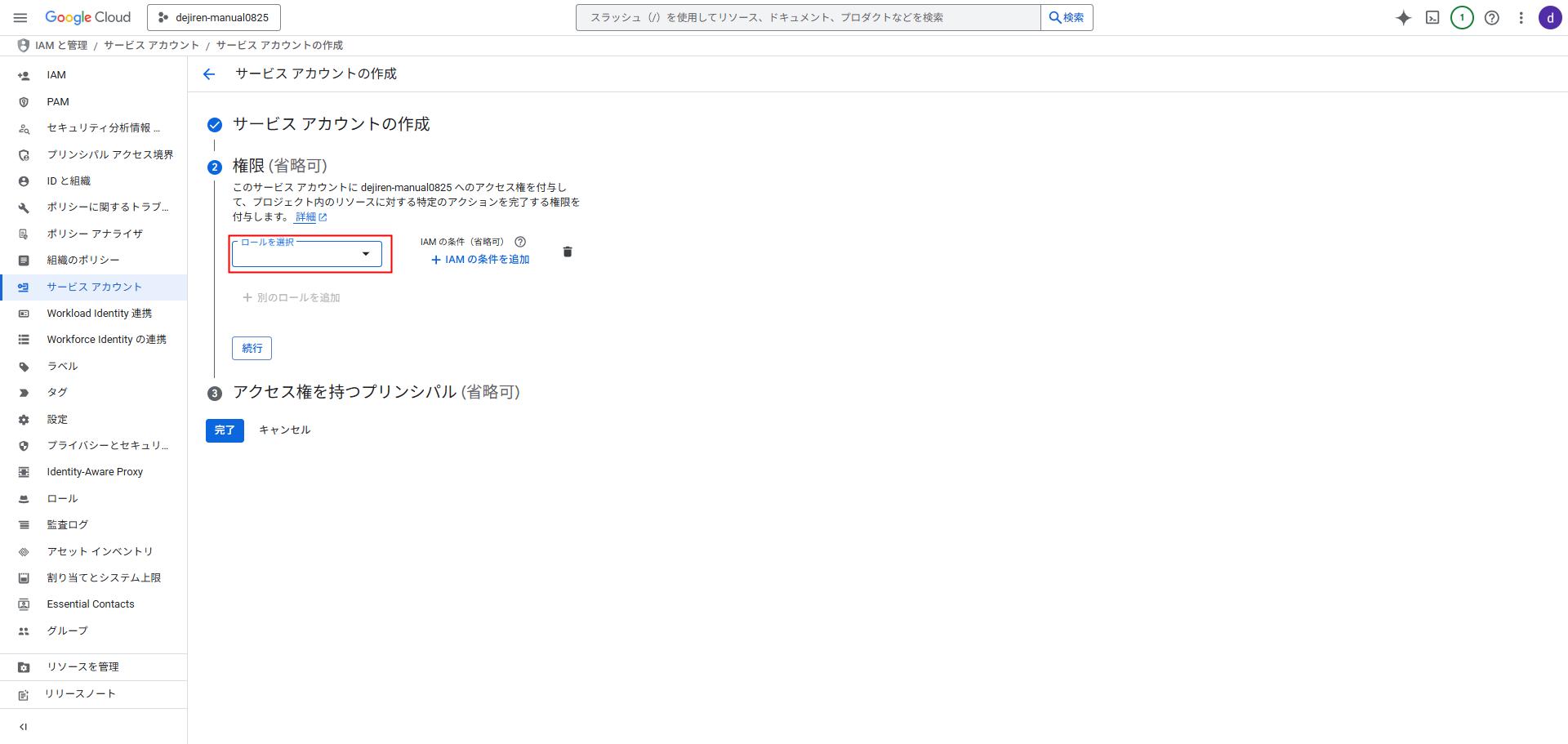1568x744 pixels.
Task: Focus the top resource search field
Action: point(807,17)
